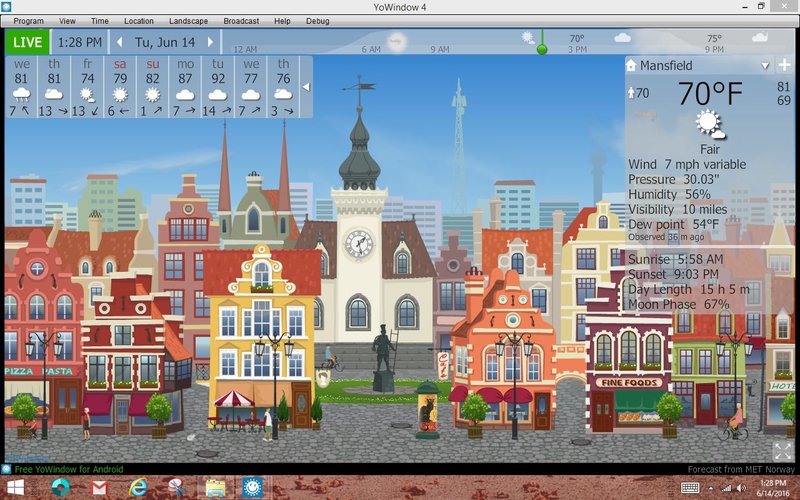Screen dimensions: 800x500
Task: Open the Broadcast menu
Action: (x=241, y=21)
